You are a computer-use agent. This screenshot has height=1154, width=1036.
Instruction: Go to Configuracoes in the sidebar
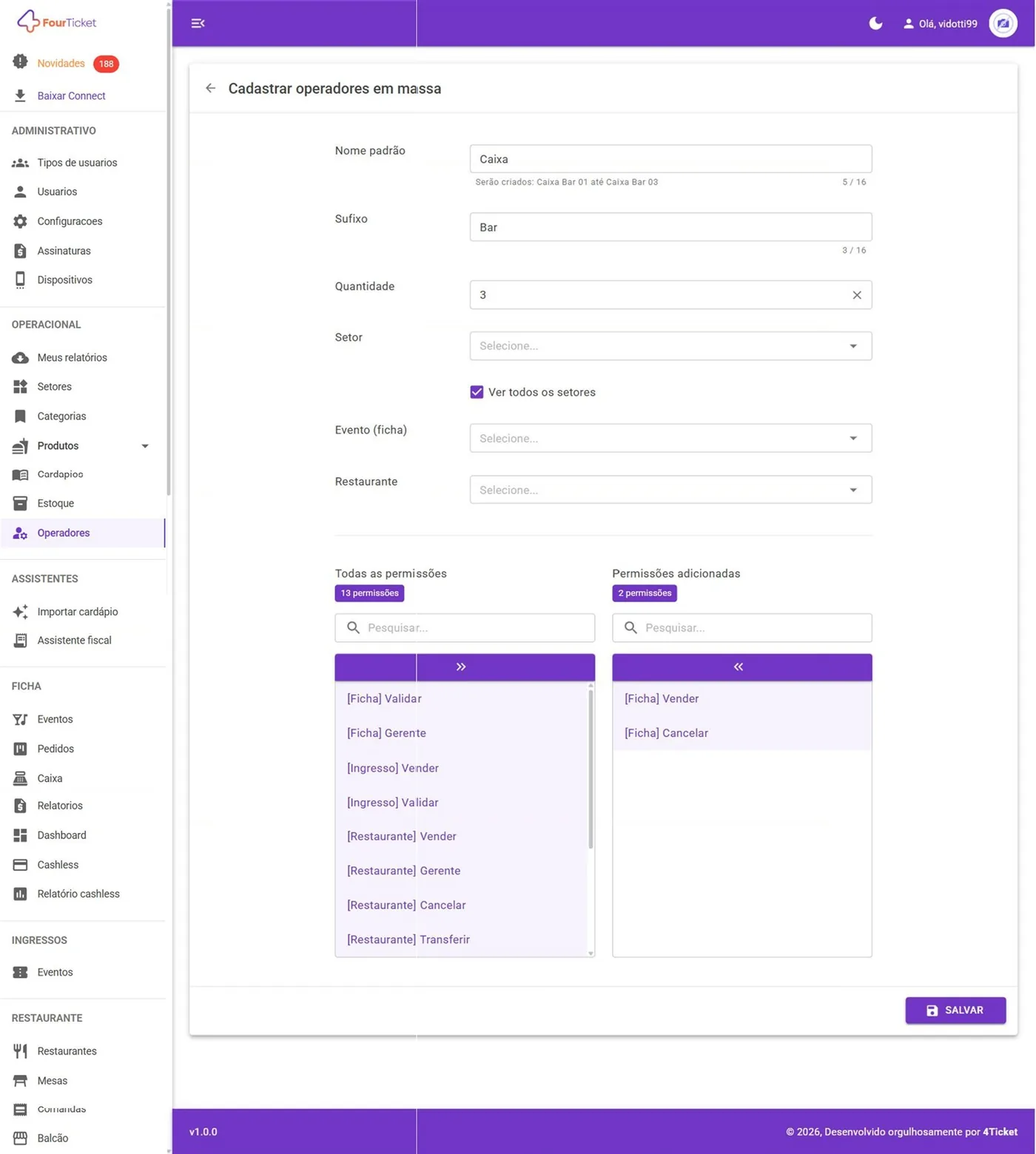70,221
